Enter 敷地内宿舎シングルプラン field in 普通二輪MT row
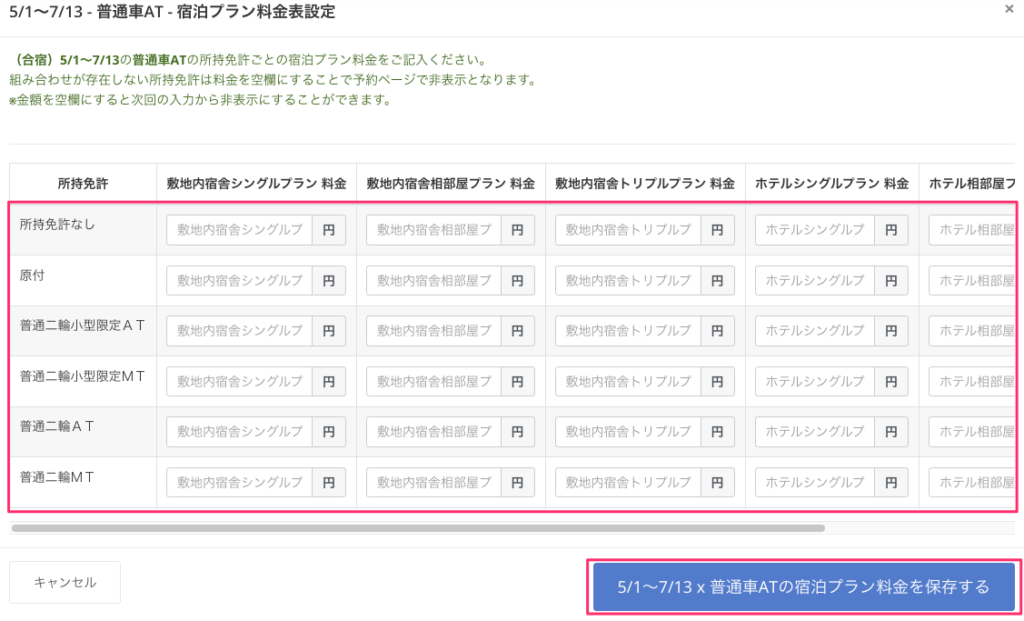Image resolution: width=1024 pixels, height=621 pixels. coord(240,482)
